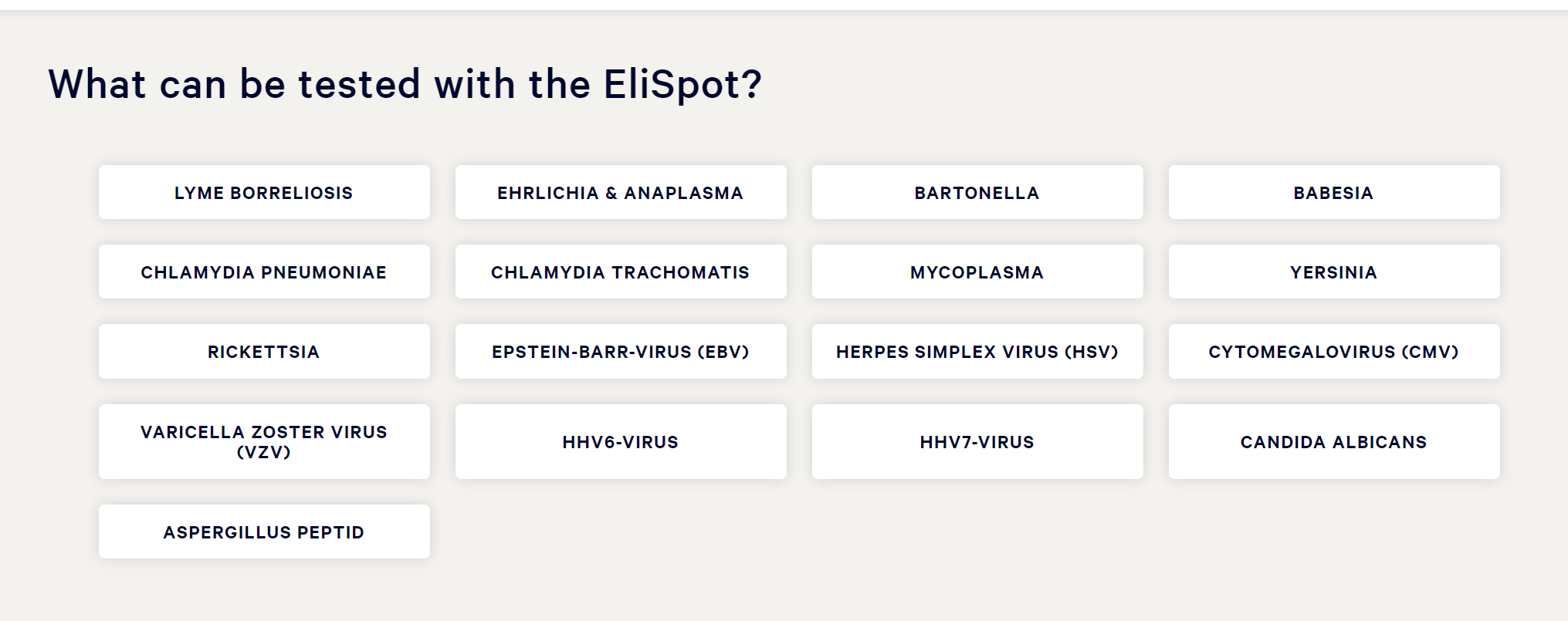Select Herpes Simplex Virus (HSV)

(x=977, y=351)
